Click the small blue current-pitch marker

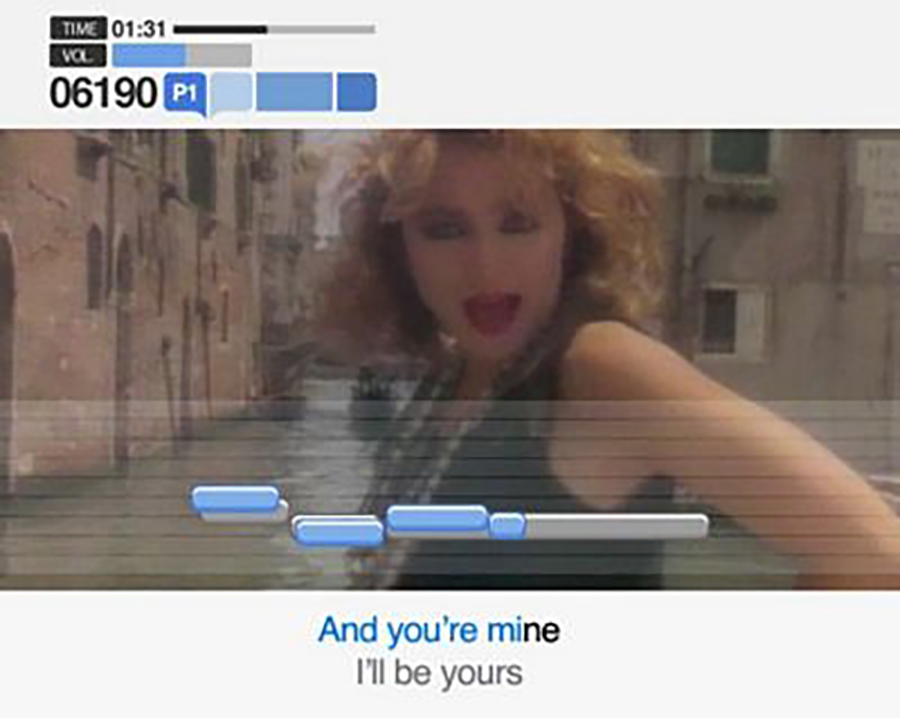[x=507, y=526]
